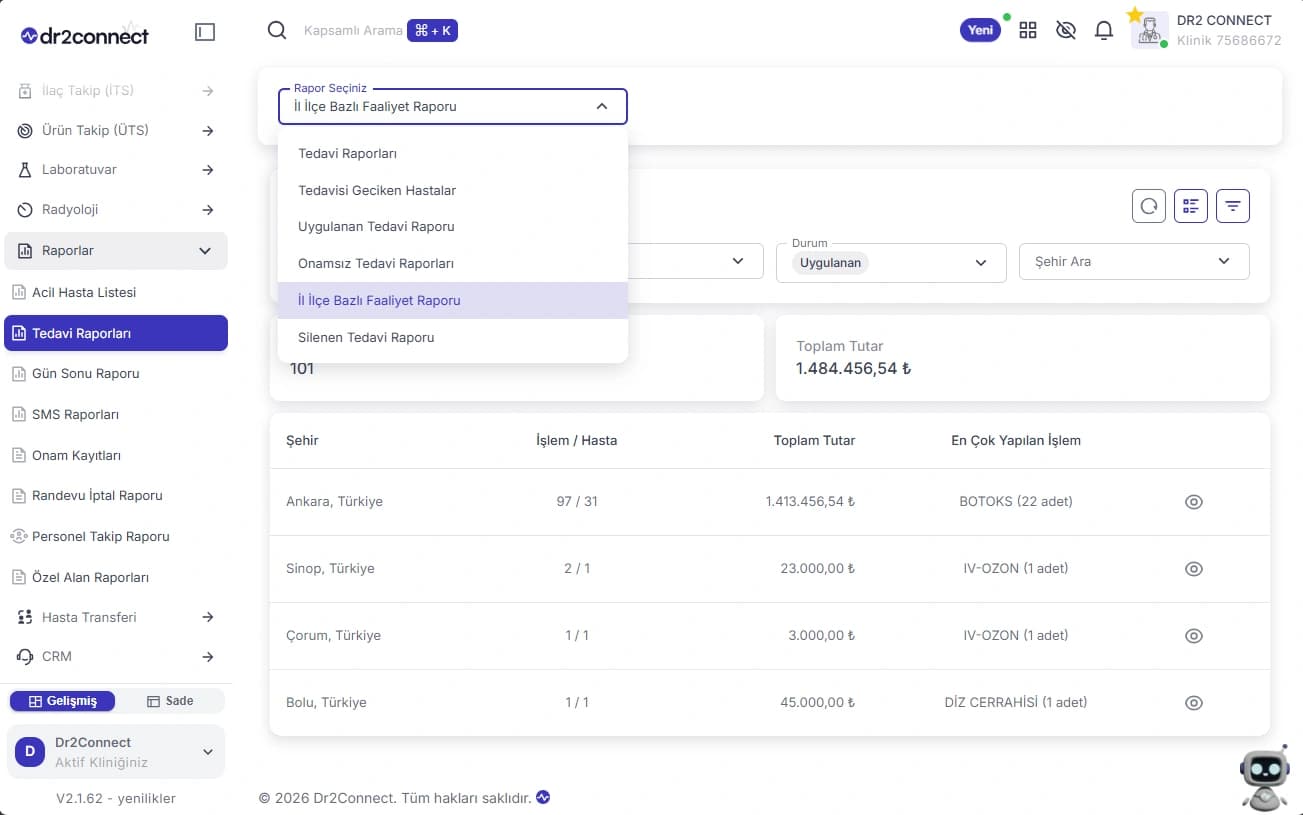Viewport: 1303px width, 815px height.
Task: Open Acil Hasta Listesi in sidebar
Action: (116, 293)
